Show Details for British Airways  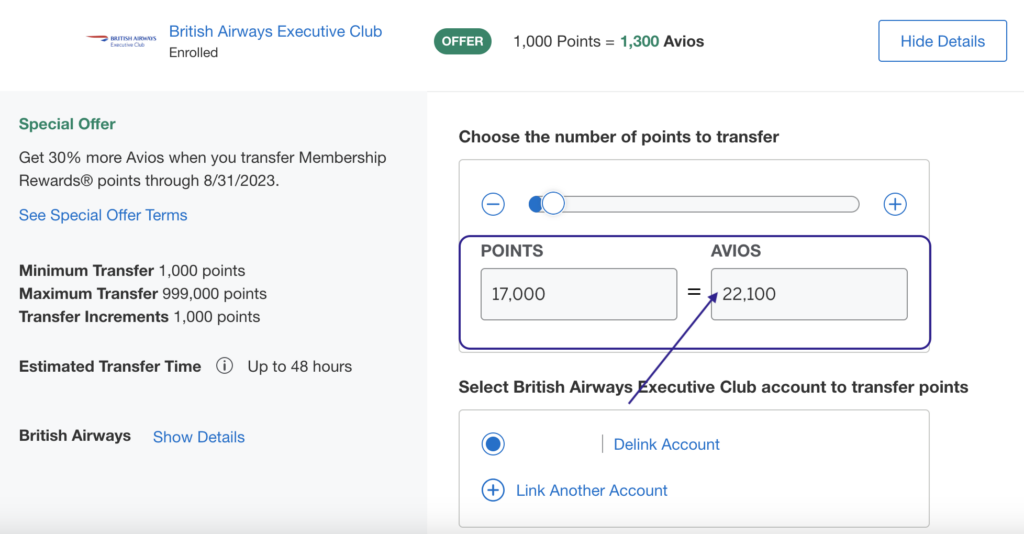click(x=199, y=437)
